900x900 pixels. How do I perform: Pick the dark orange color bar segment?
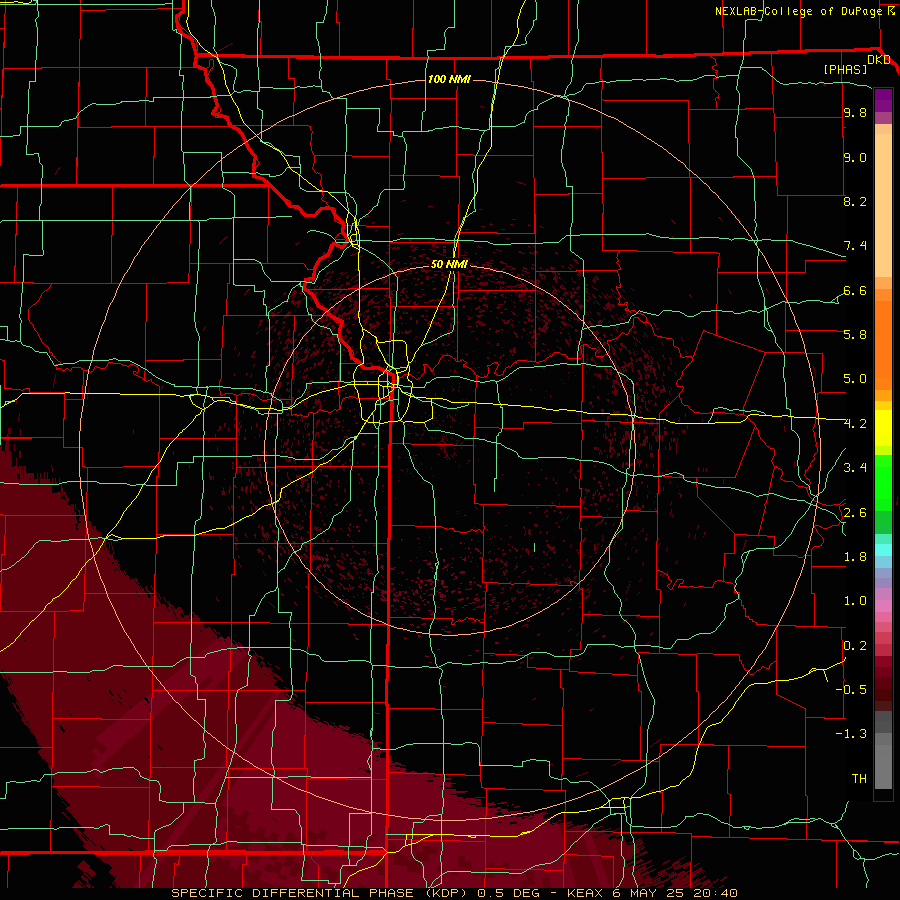(x=883, y=344)
